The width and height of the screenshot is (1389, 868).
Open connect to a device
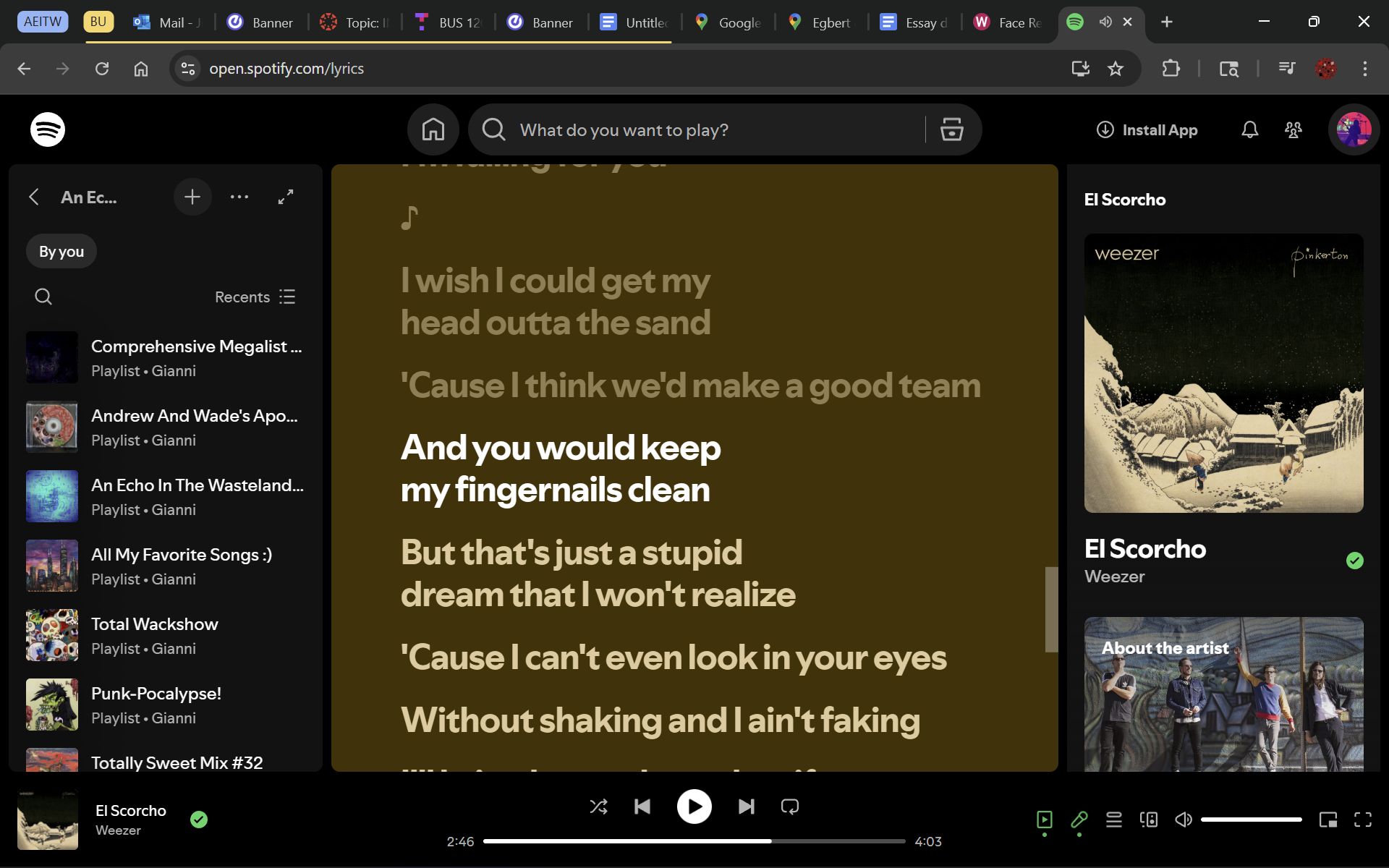[1149, 820]
